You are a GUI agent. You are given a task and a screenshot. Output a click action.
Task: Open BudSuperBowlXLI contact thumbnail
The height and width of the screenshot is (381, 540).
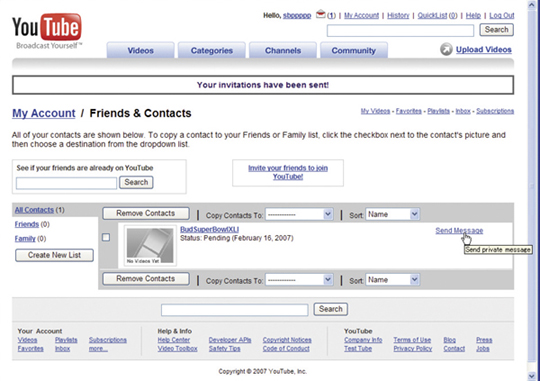pos(150,246)
